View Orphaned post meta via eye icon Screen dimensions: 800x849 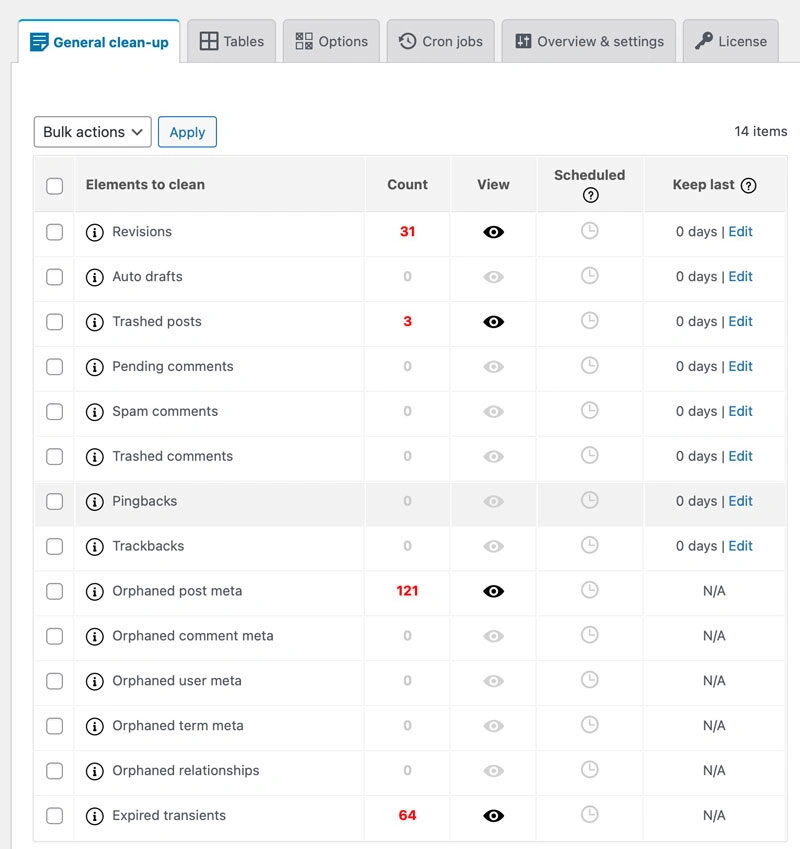click(493, 592)
